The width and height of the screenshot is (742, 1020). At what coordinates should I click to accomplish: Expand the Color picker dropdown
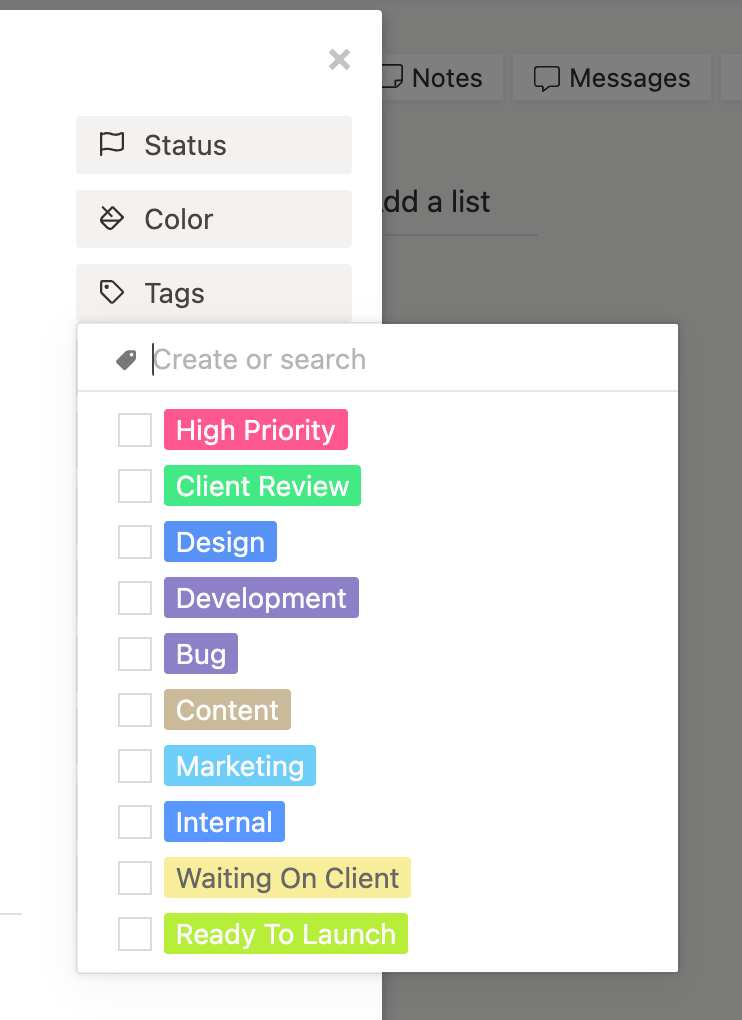coord(213,219)
